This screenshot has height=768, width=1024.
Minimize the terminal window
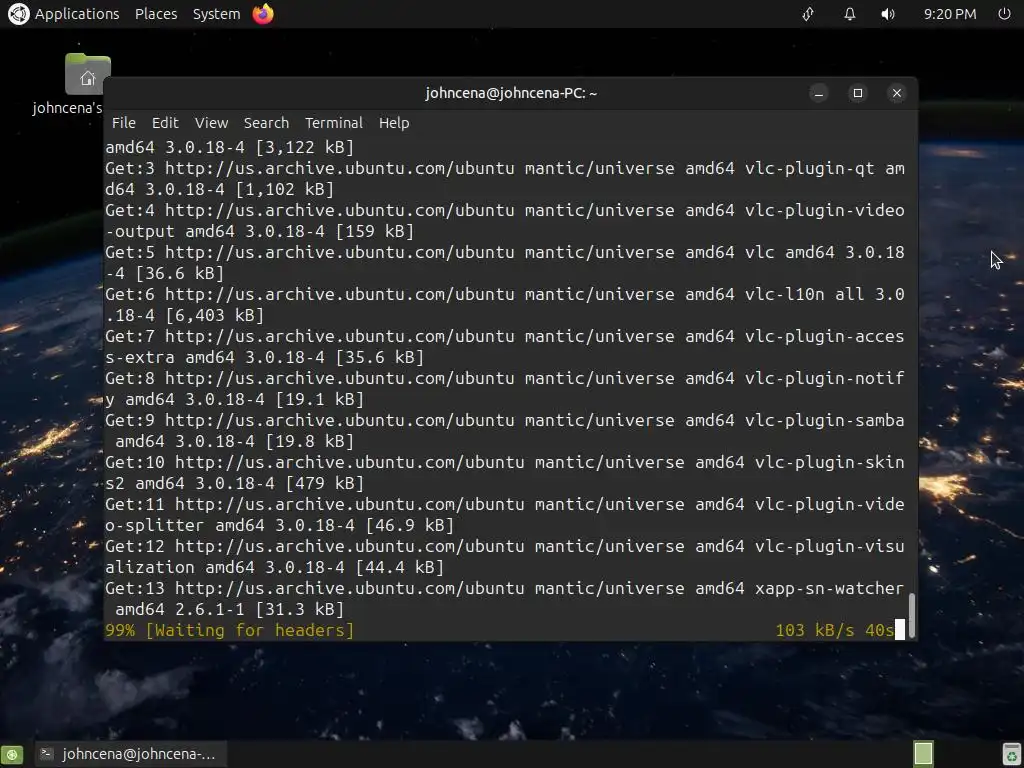818,93
